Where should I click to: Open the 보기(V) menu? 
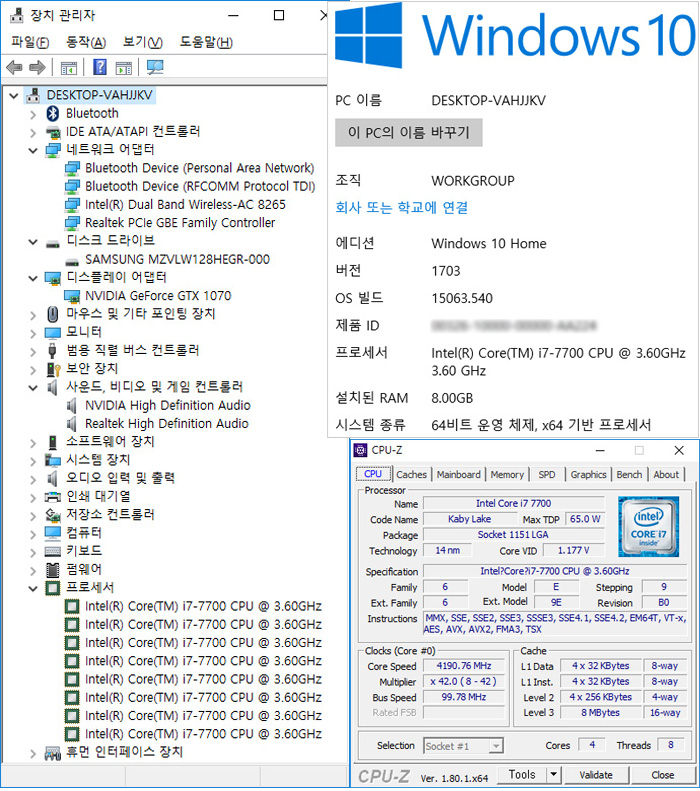click(x=143, y=42)
